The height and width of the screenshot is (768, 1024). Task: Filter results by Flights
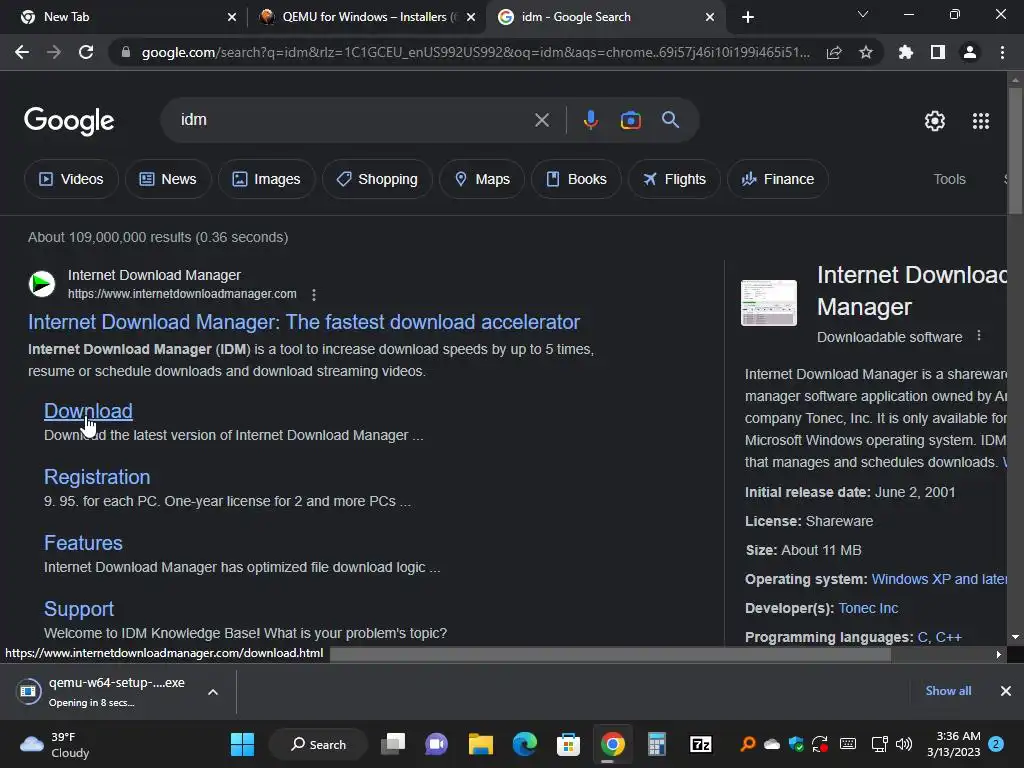675,179
